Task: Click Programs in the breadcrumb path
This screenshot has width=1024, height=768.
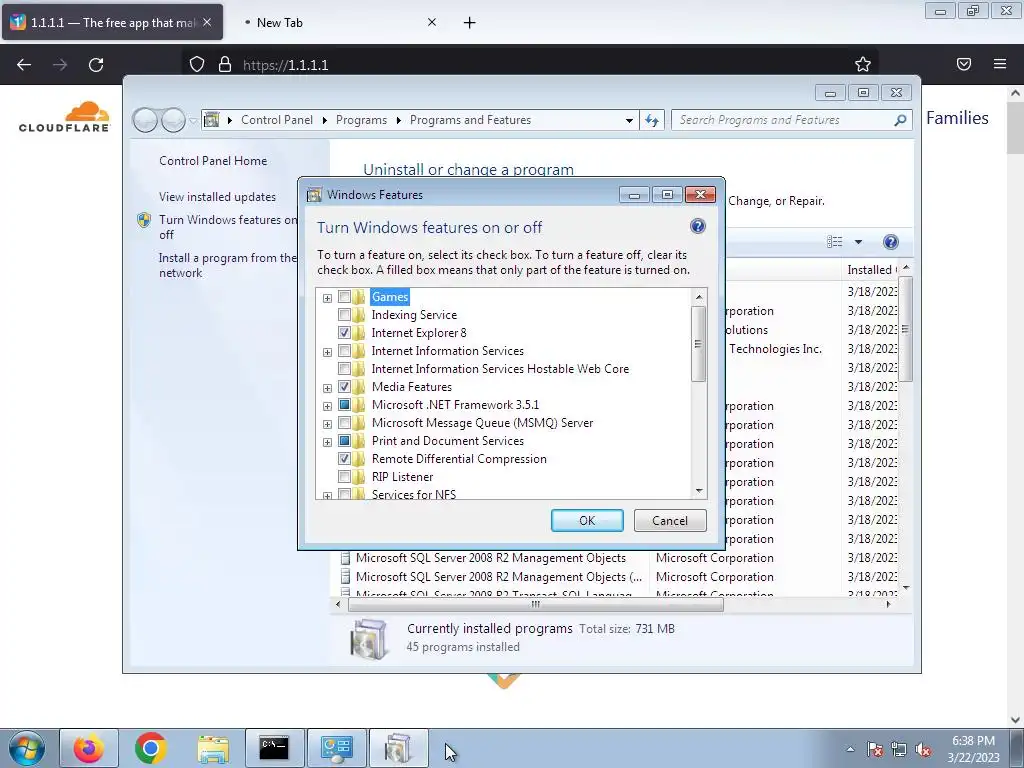Action: (361, 120)
